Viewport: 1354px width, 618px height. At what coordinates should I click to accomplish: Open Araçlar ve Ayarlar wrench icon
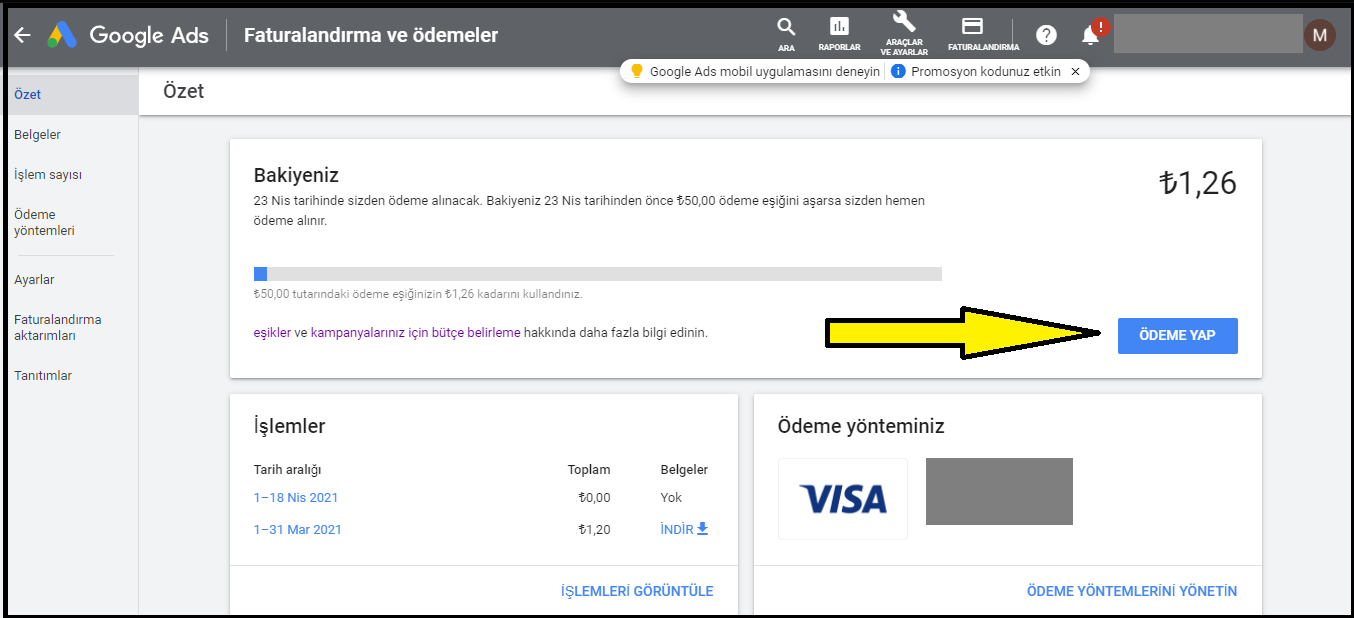[x=903, y=23]
